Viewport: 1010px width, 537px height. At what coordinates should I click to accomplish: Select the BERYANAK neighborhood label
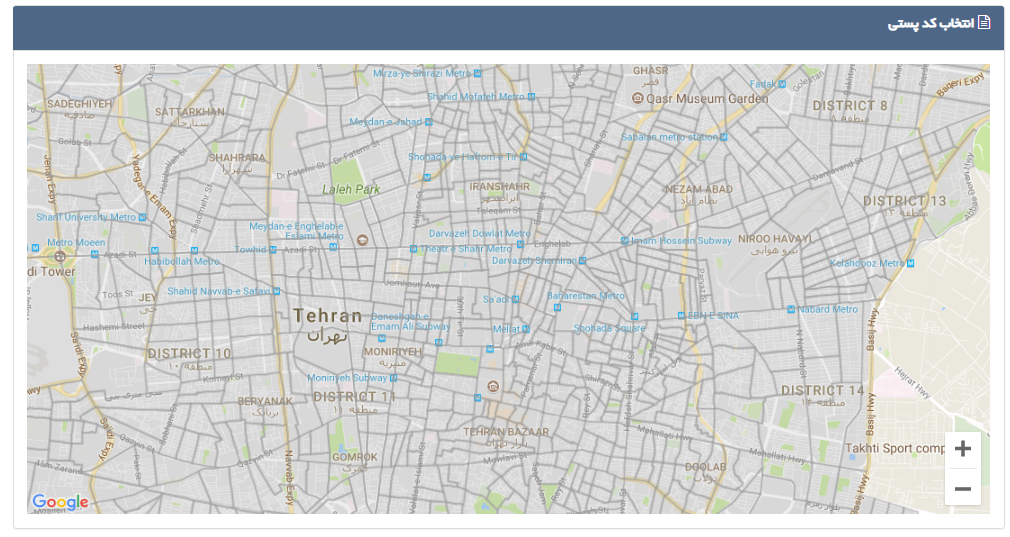[265, 401]
